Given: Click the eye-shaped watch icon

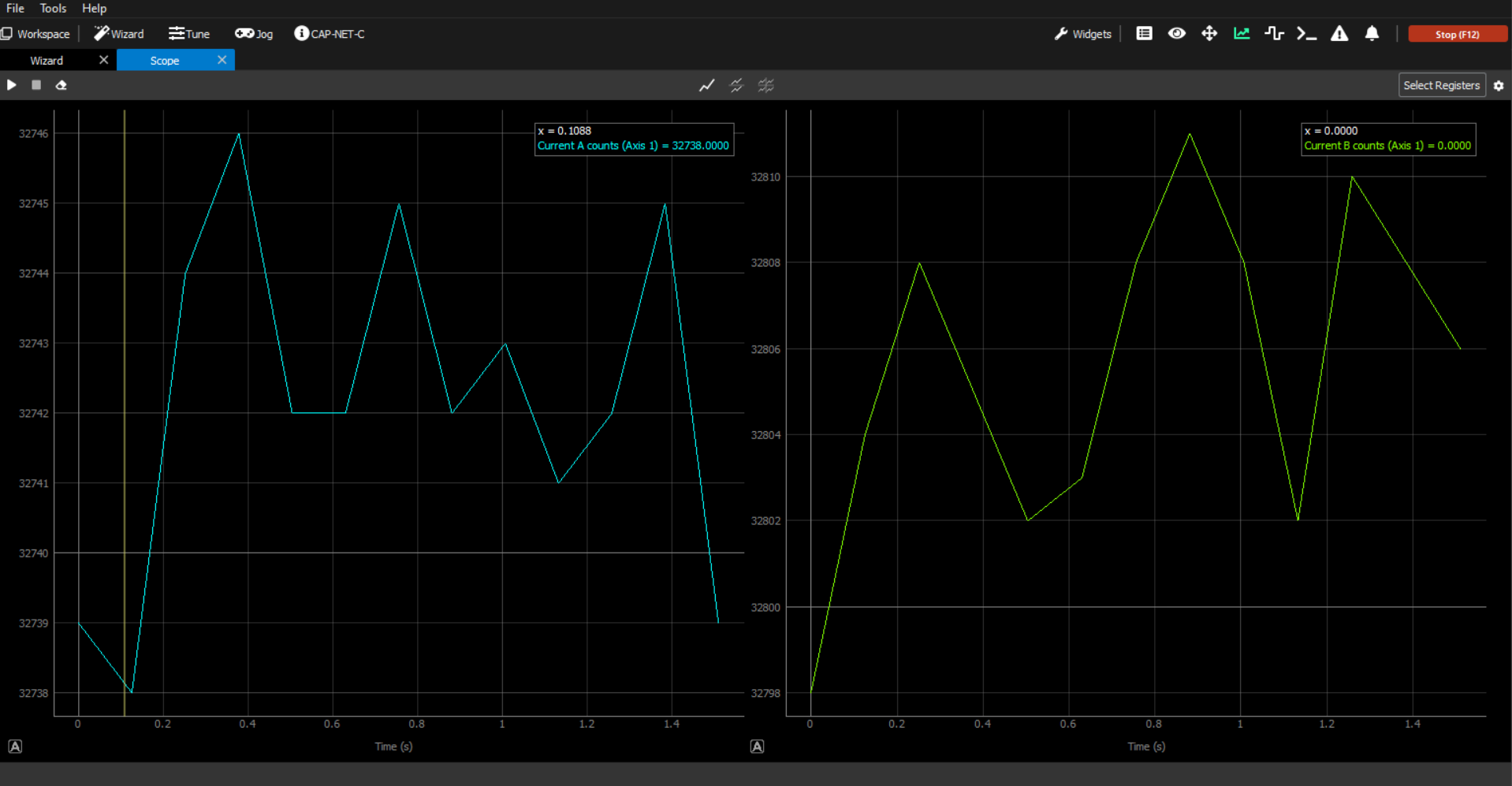Looking at the screenshot, I should 1176,33.
